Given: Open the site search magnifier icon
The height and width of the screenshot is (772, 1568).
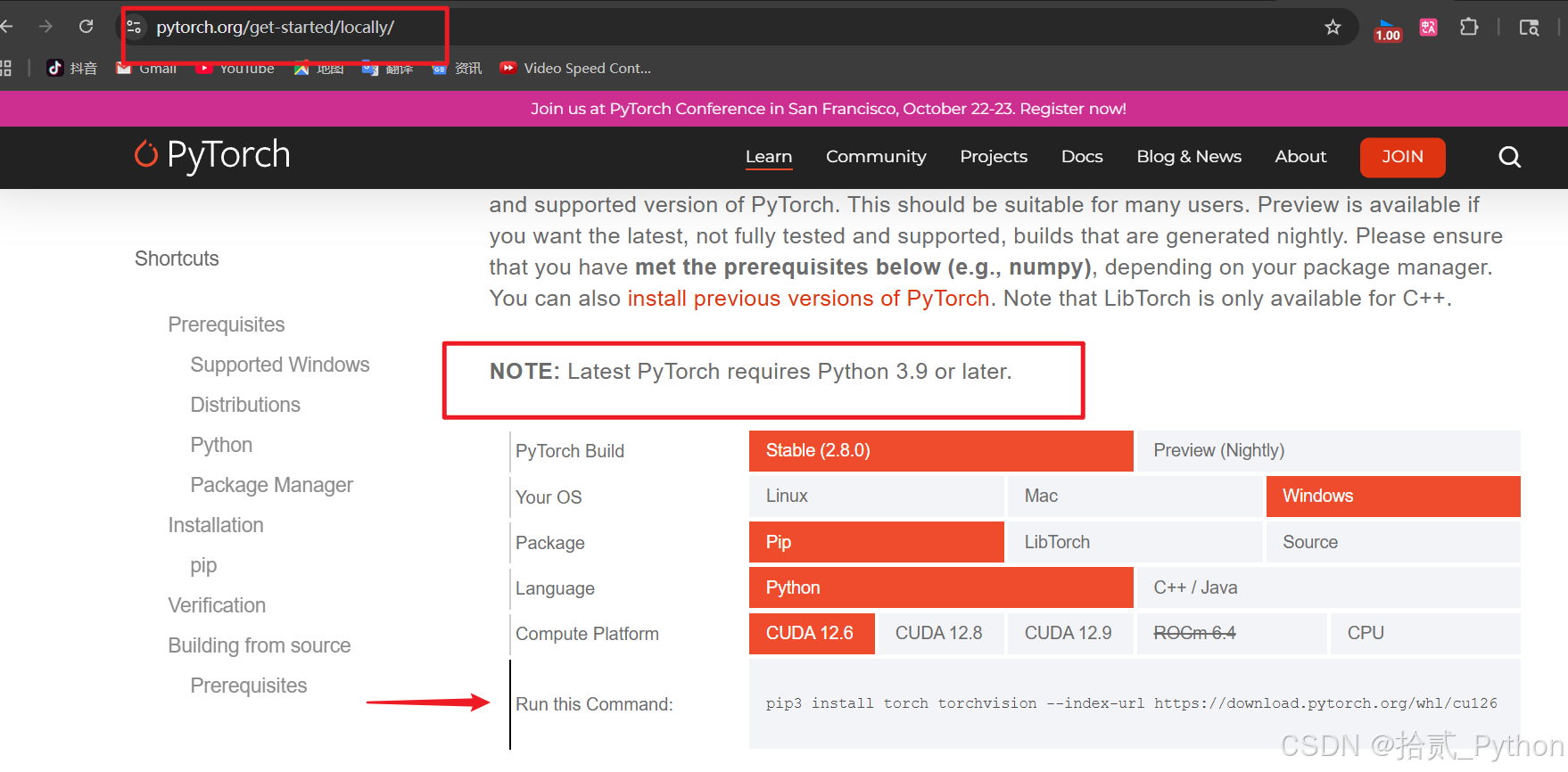Looking at the screenshot, I should (1509, 157).
